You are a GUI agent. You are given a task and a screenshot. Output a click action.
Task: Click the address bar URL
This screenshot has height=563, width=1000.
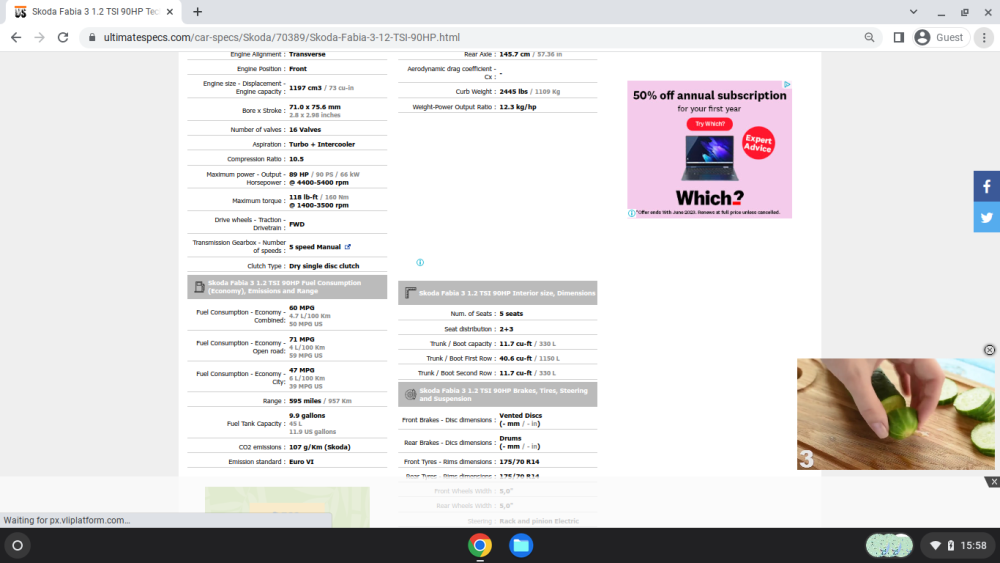tap(282, 38)
